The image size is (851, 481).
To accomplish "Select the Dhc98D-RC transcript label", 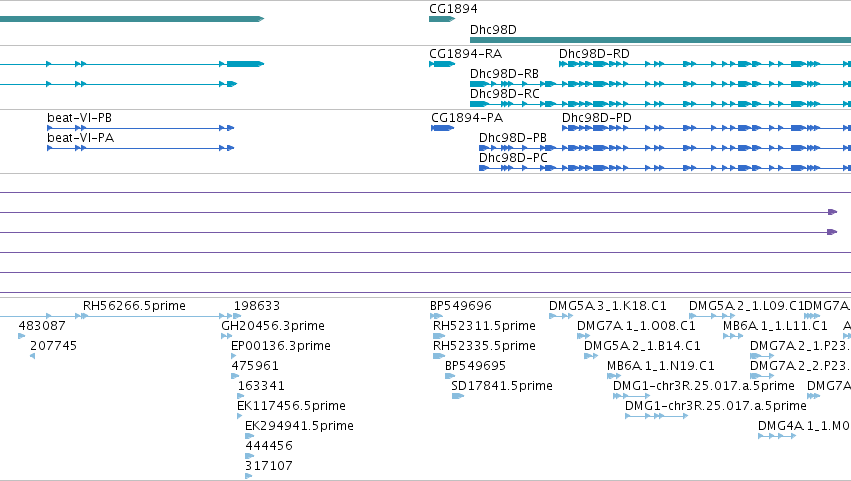I will pyautogui.click(x=505, y=94).
